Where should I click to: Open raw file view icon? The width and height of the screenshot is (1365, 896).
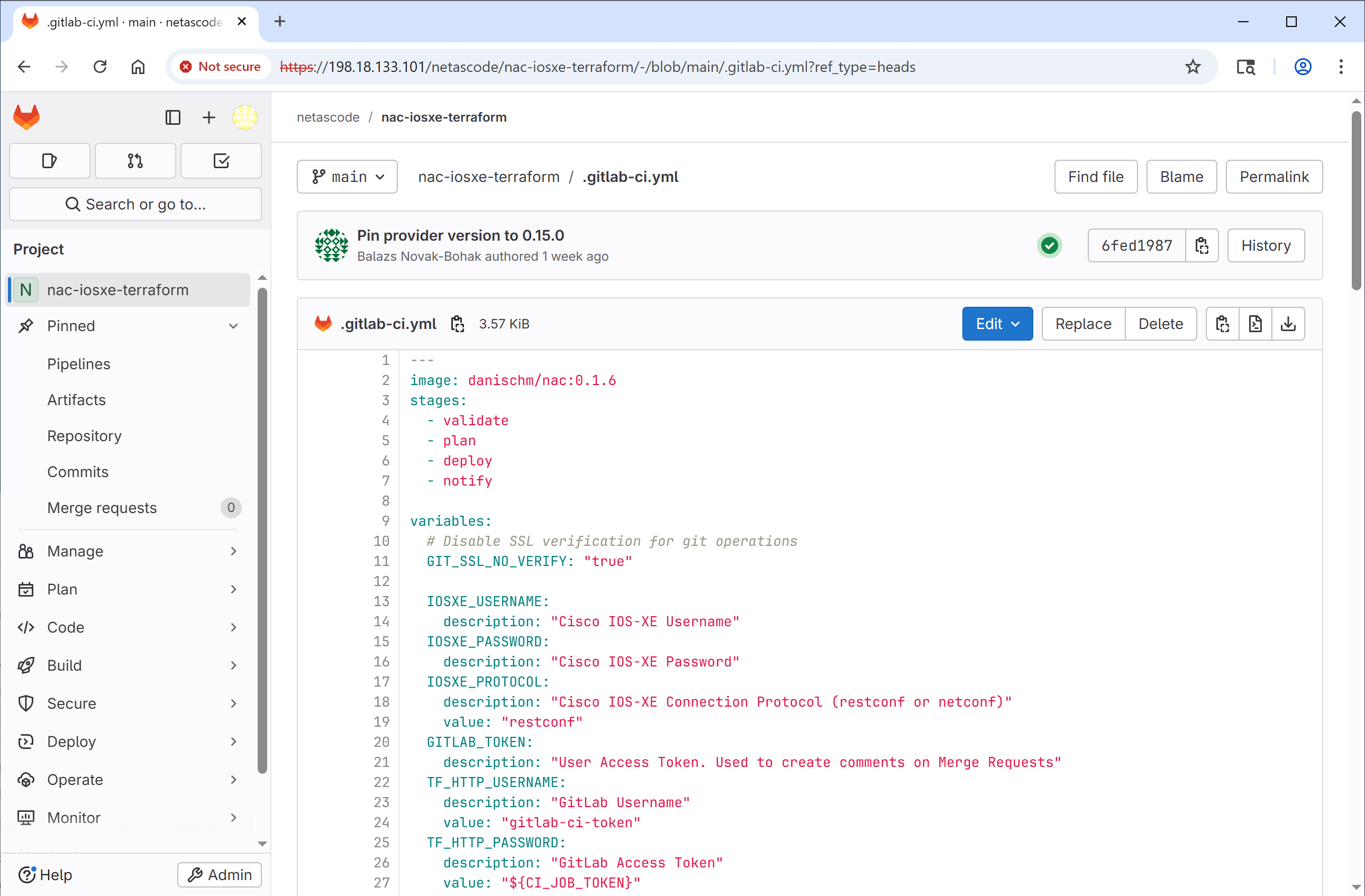pos(1255,324)
